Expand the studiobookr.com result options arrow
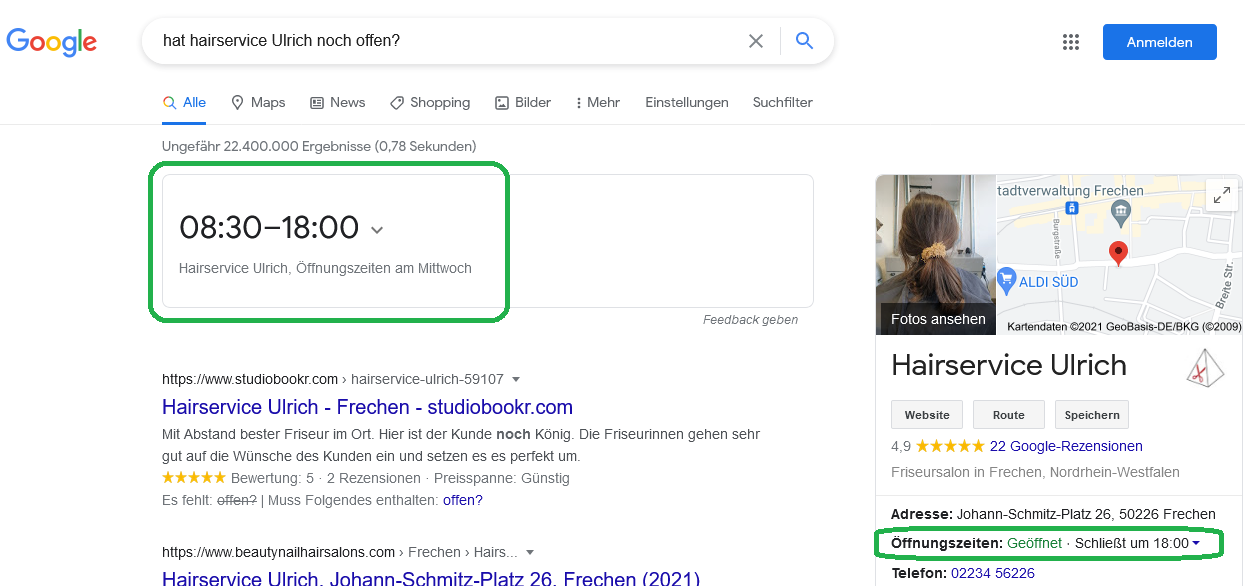 516,379
